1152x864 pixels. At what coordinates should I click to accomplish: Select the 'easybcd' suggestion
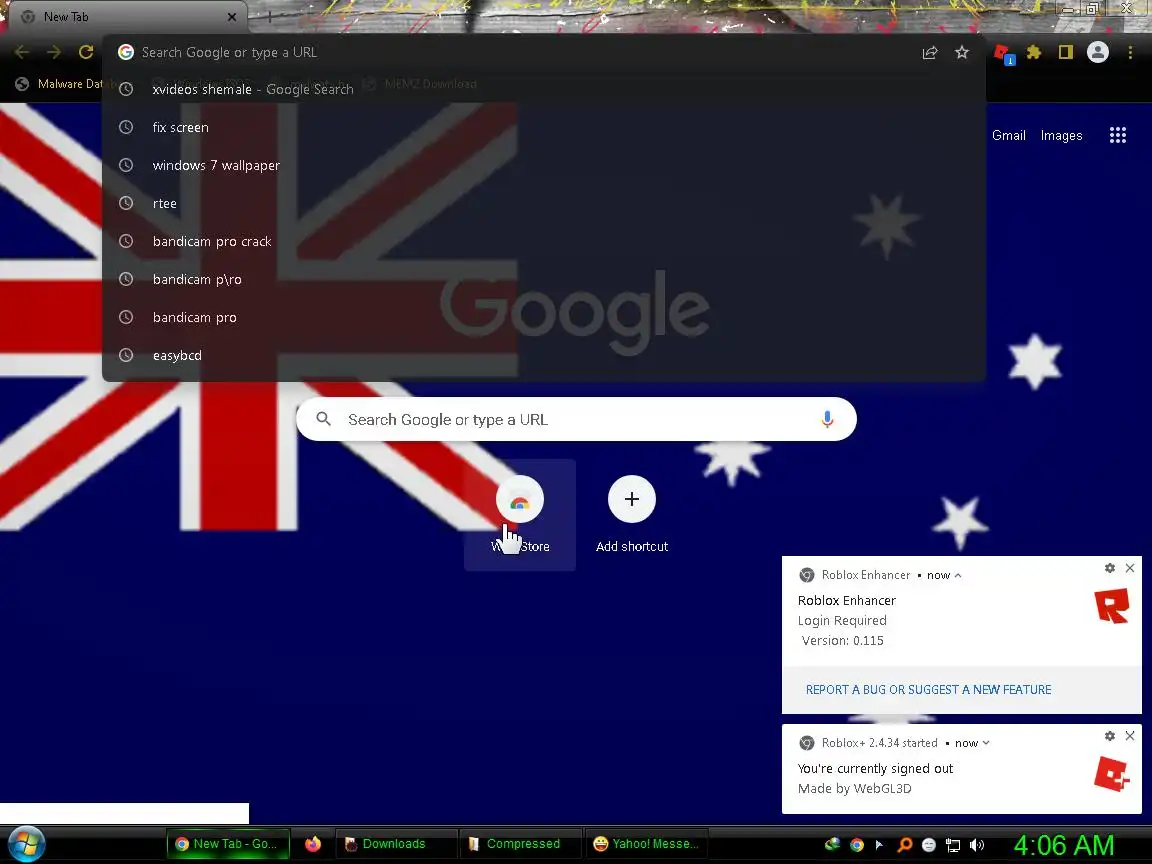click(544, 356)
